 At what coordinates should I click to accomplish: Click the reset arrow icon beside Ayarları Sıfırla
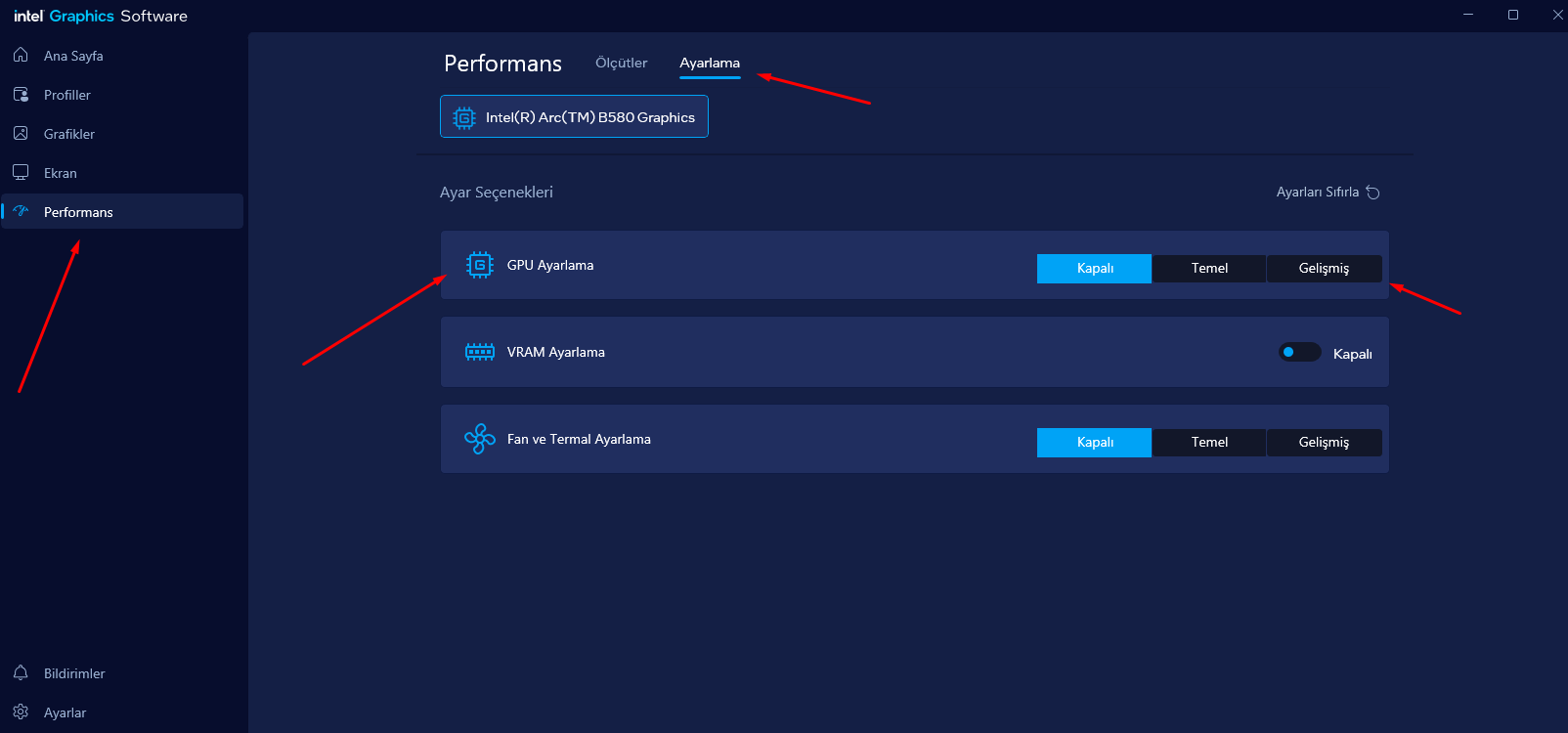point(1372,193)
